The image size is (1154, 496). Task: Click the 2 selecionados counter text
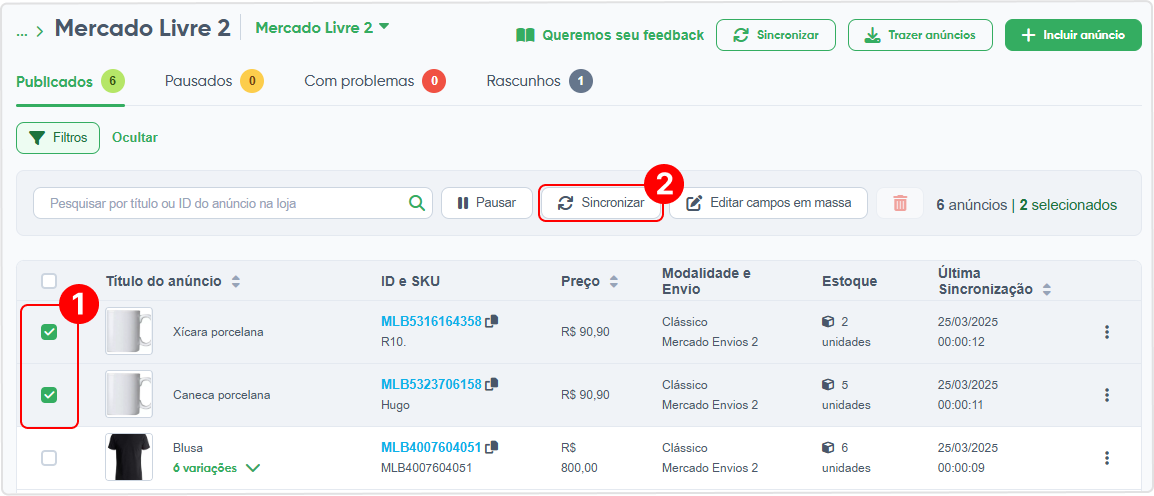point(1068,205)
